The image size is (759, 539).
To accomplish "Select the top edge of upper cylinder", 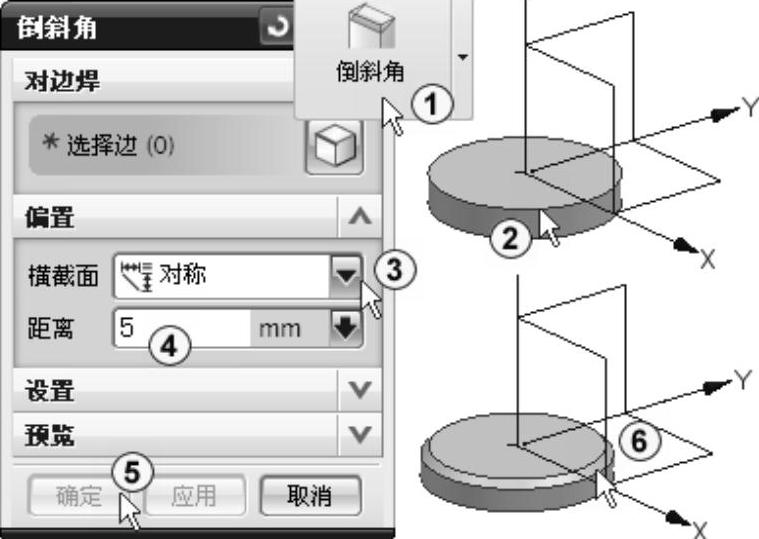I will click(x=539, y=209).
